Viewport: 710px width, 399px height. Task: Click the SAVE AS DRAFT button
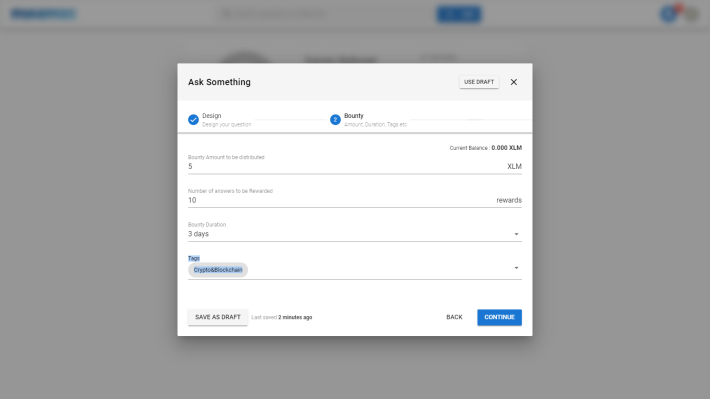(218, 317)
